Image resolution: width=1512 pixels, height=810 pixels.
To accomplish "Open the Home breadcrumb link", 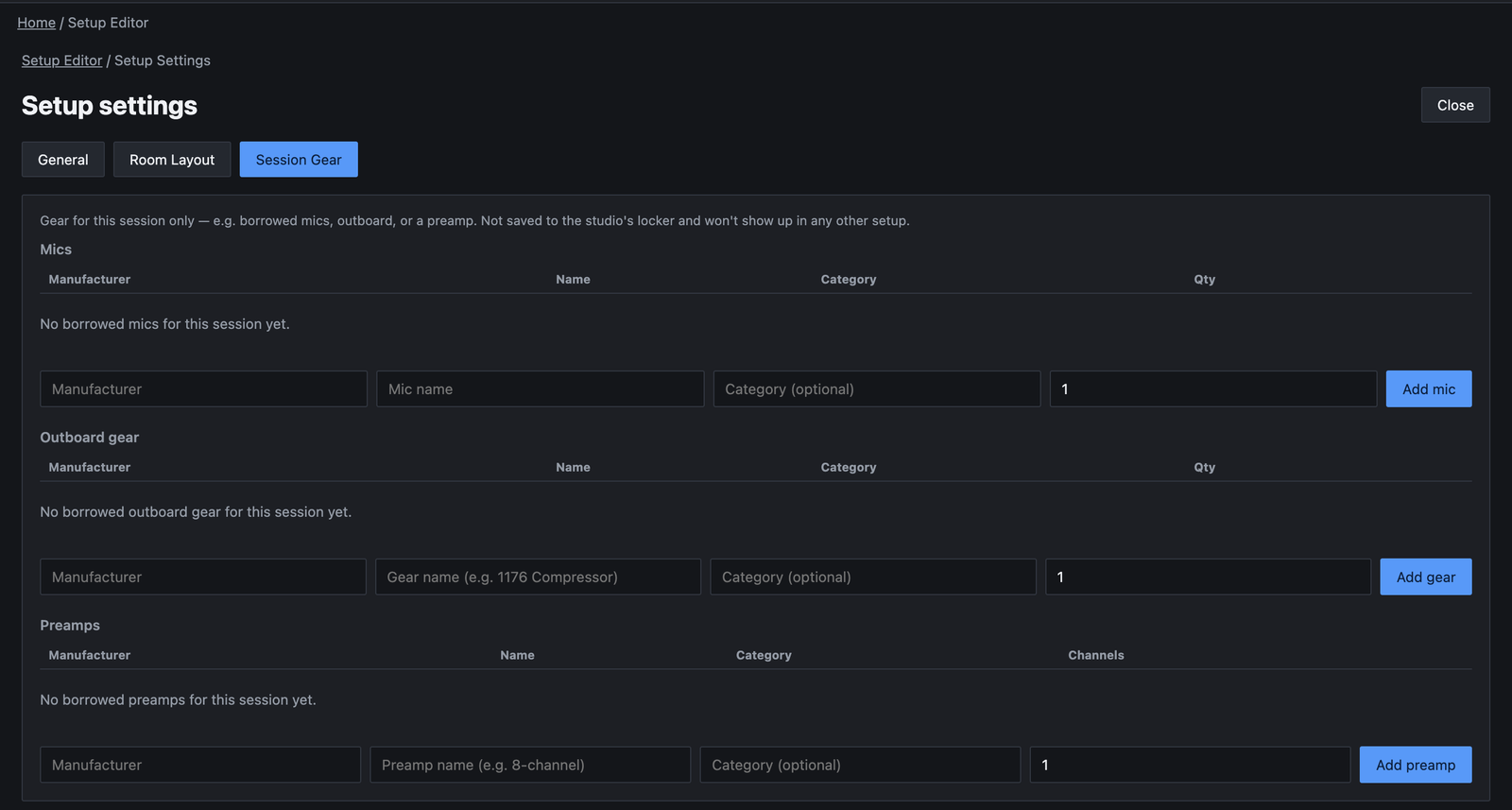I will [x=36, y=23].
